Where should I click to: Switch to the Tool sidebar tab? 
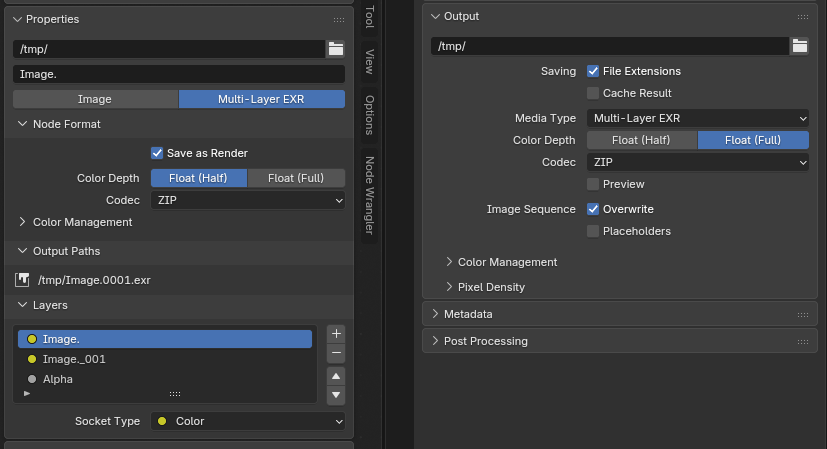point(370,16)
